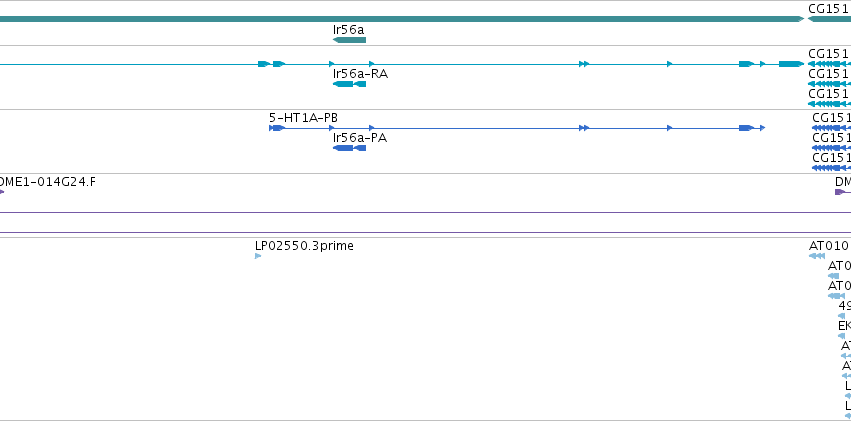Click the DM label above the purple glyph
This screenshot has height=421, width=851.
click(843, 182)
